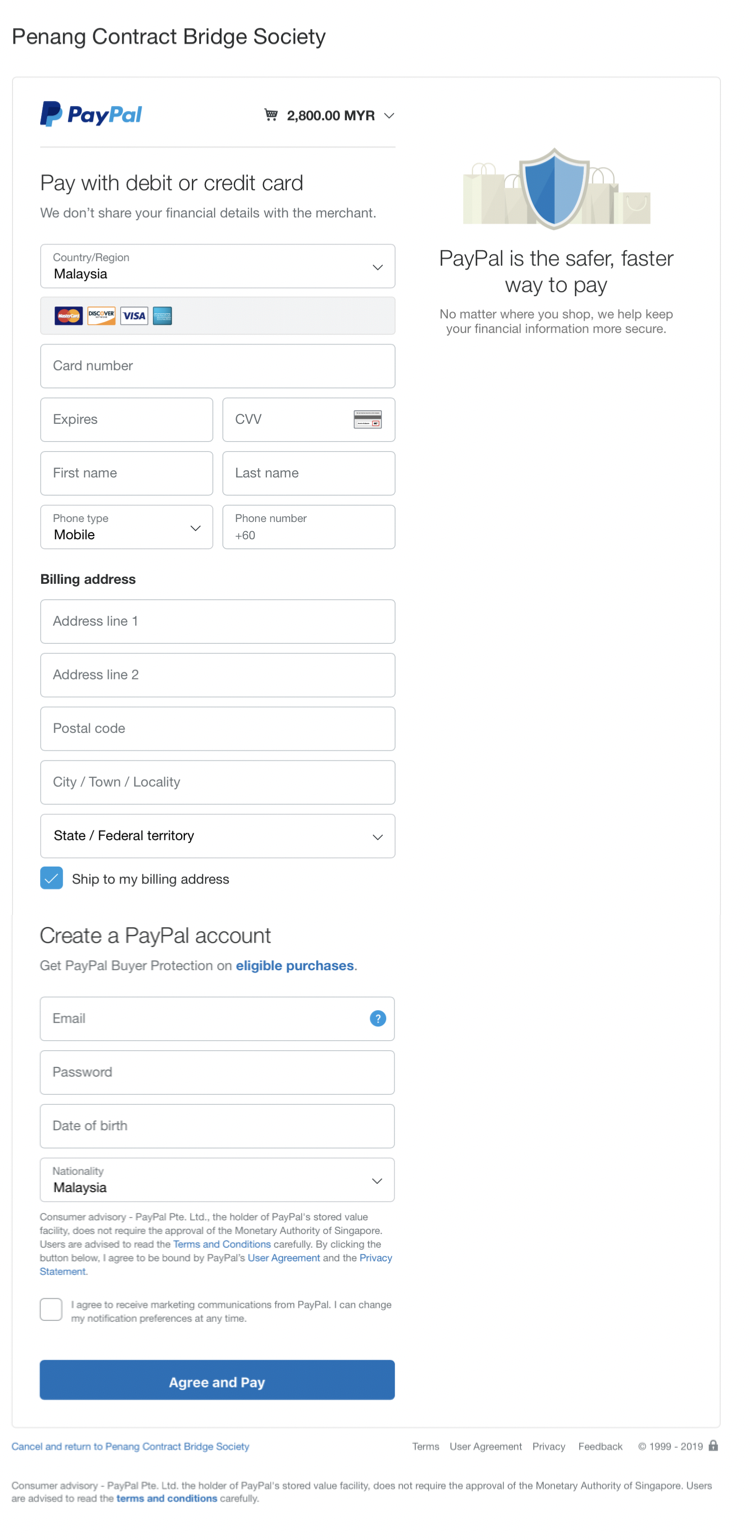Click the Email help question mark icon

(377, 1018)
